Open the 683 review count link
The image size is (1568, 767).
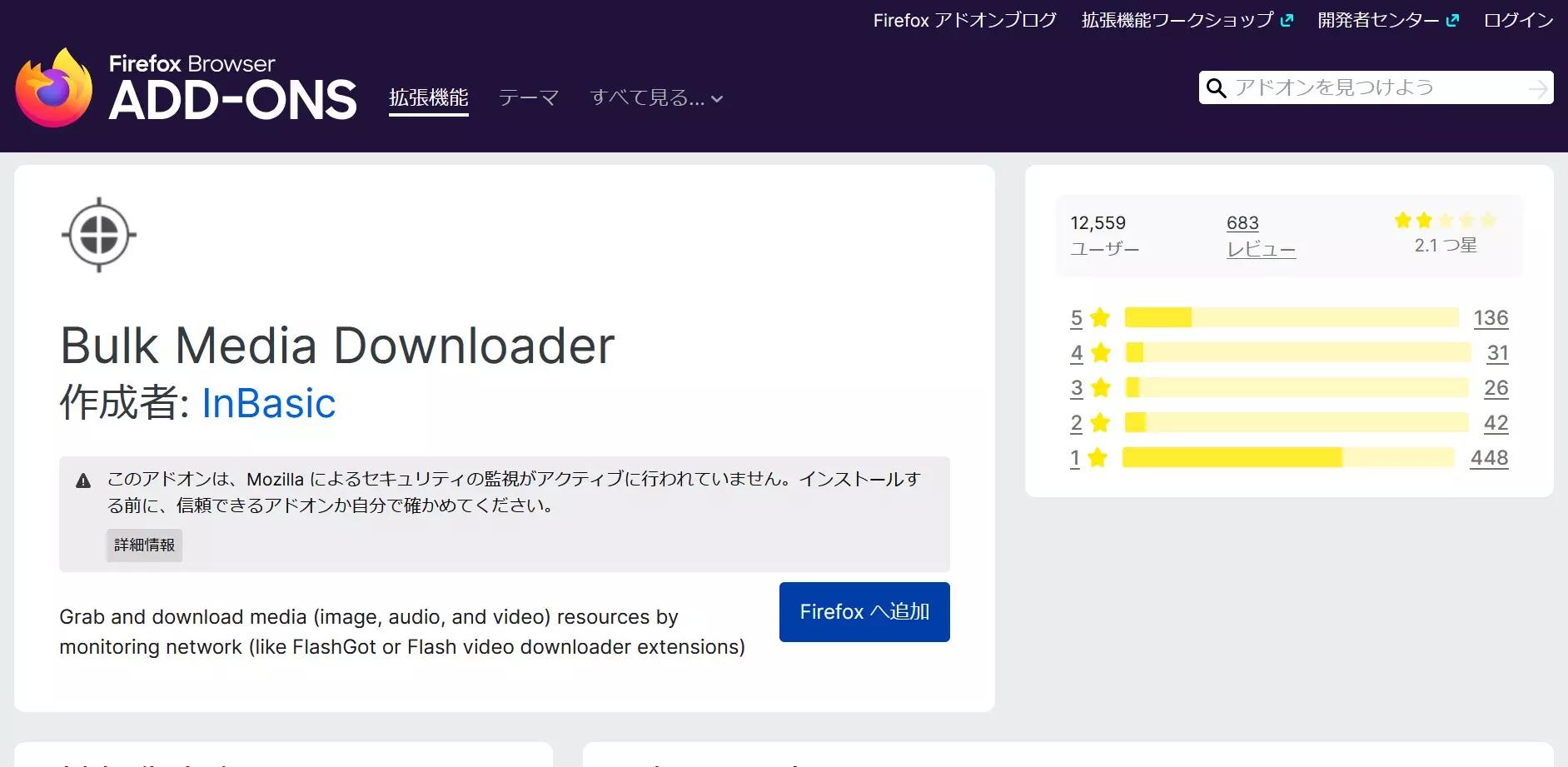(1242, 223)
